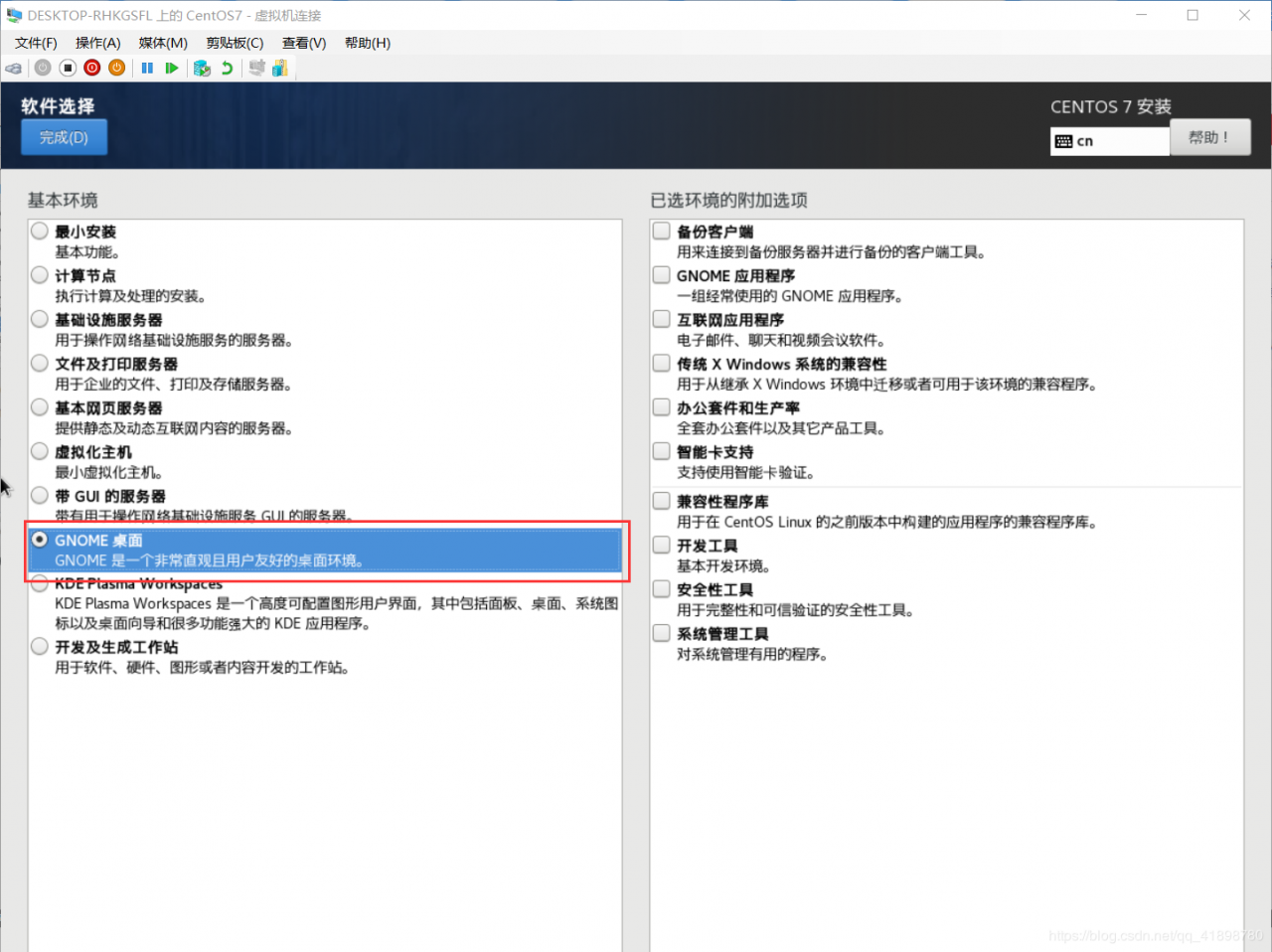Click the 完成(D) button
The width and height of the screenshot is (1272, 952).
(x=64, y=137)
